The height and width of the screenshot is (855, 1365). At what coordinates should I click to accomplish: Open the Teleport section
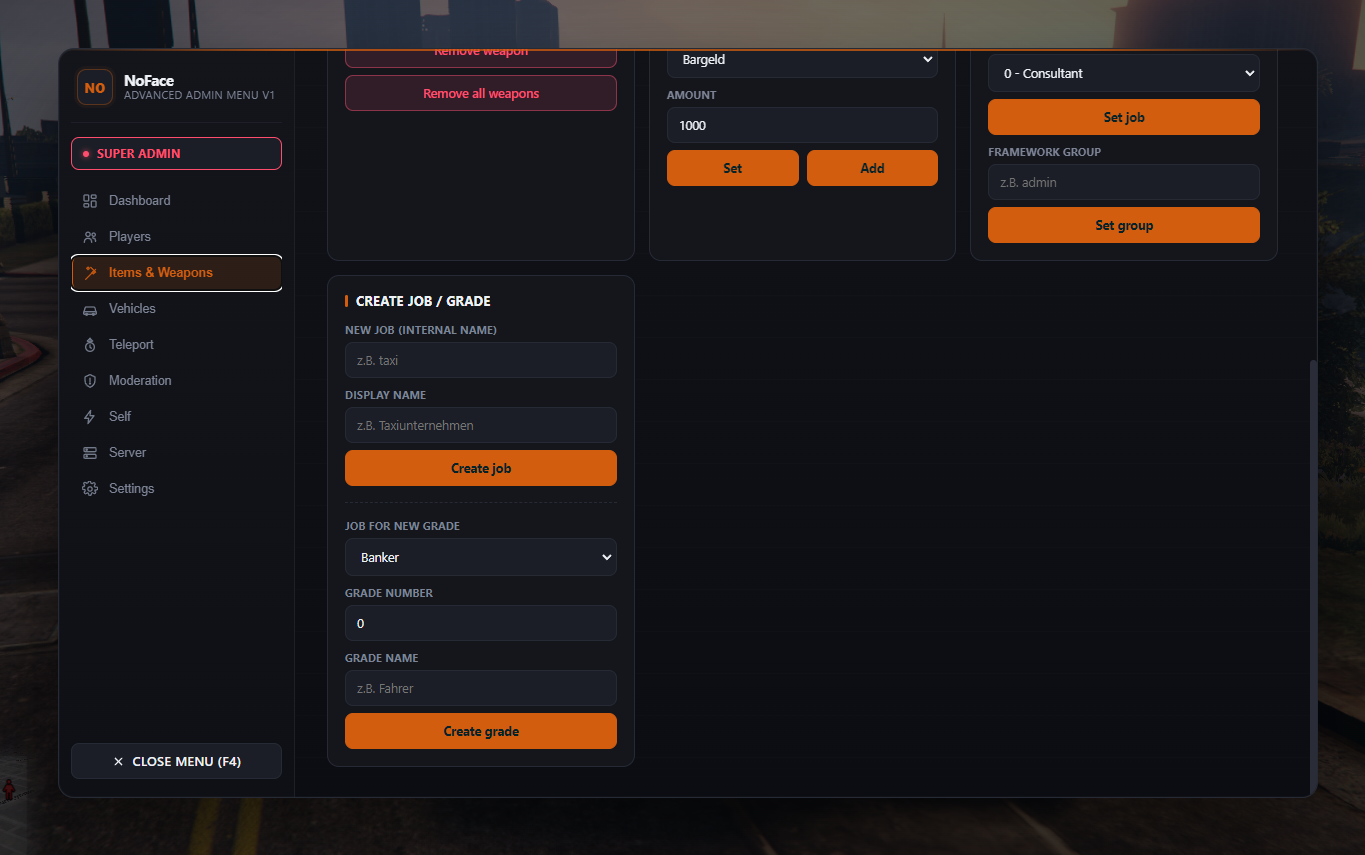(176, 345)
